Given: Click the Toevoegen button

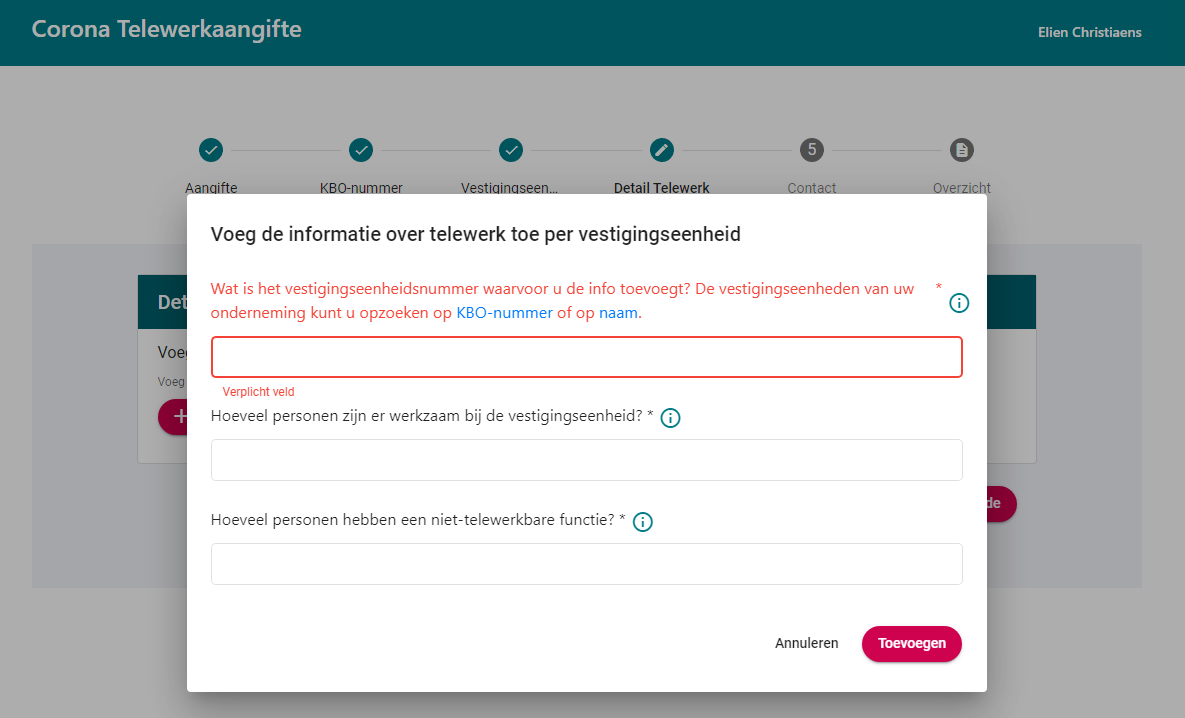Looking at the screenshot, I should [x=911, y=644].
